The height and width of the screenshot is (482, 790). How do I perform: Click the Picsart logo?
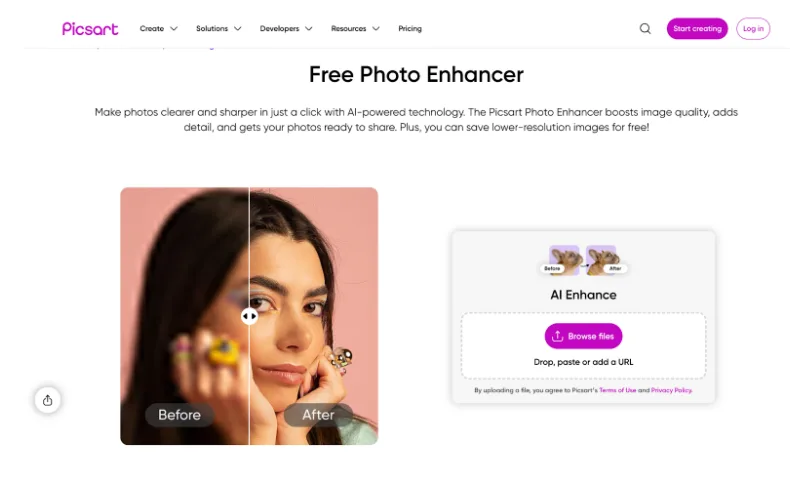click(90, 29)
